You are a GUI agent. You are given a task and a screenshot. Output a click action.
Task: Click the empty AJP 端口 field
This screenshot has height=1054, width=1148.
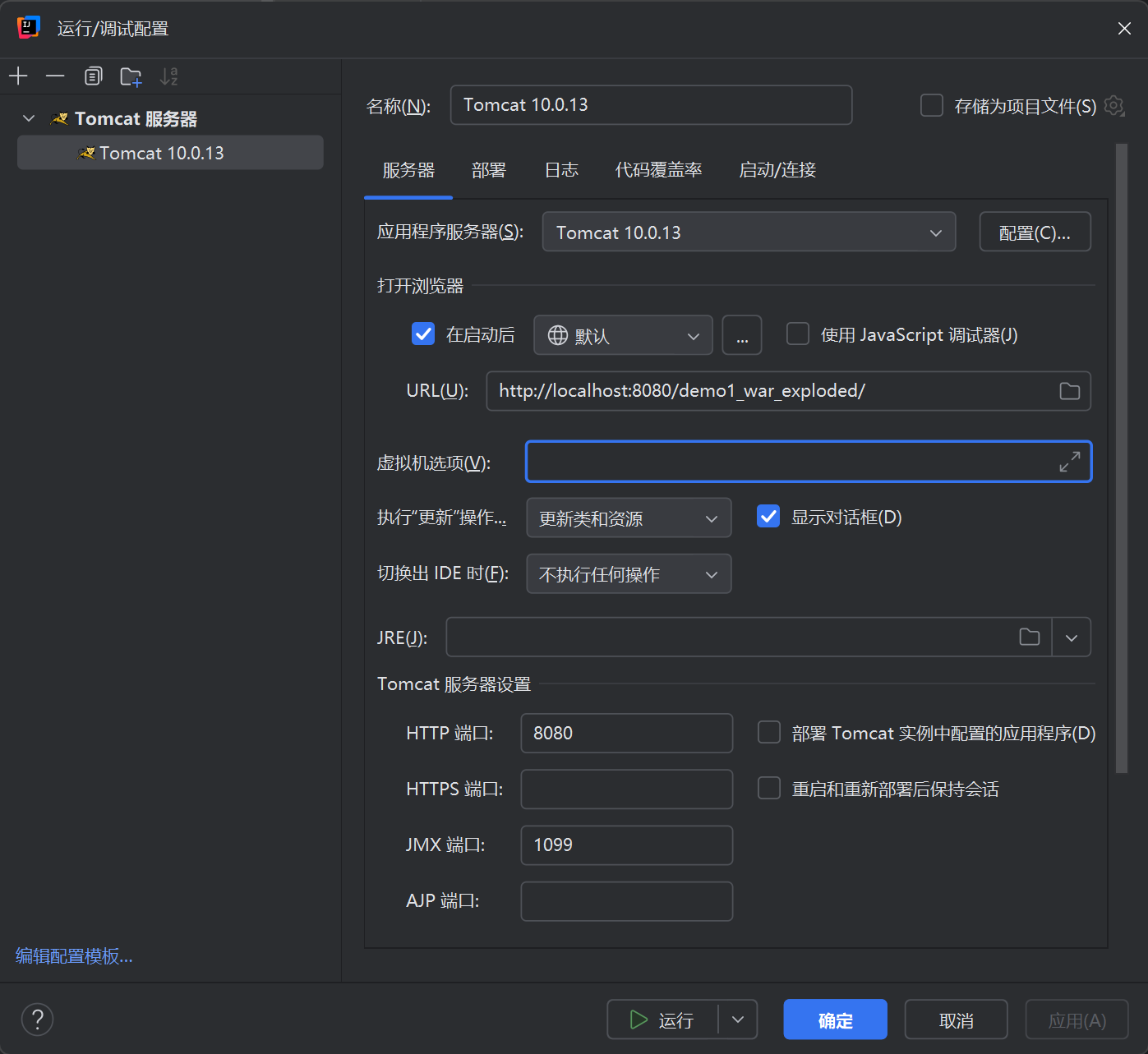click(x=627, y=901)
